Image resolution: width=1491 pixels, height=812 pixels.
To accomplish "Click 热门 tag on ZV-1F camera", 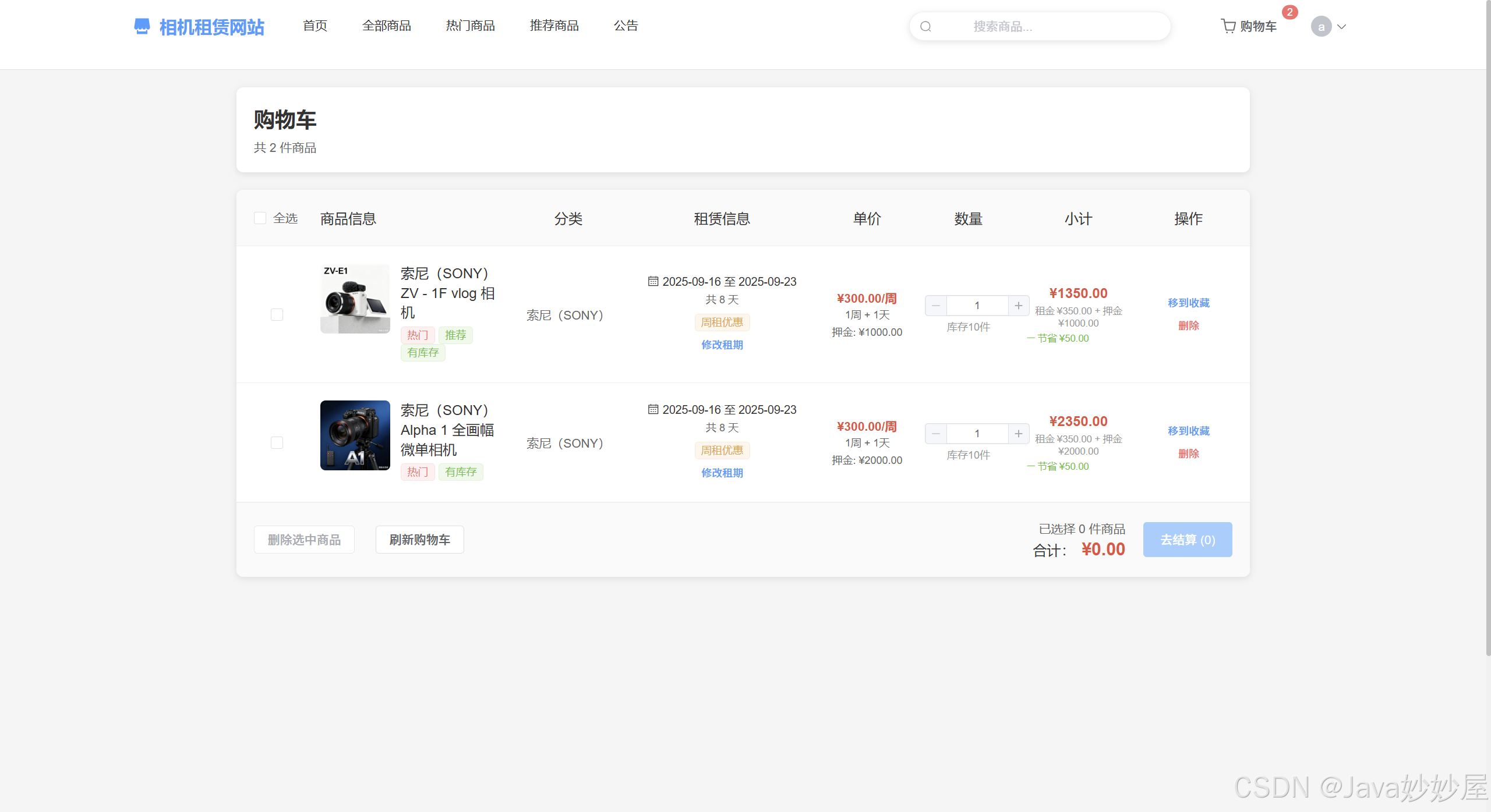I will (418, 335).
